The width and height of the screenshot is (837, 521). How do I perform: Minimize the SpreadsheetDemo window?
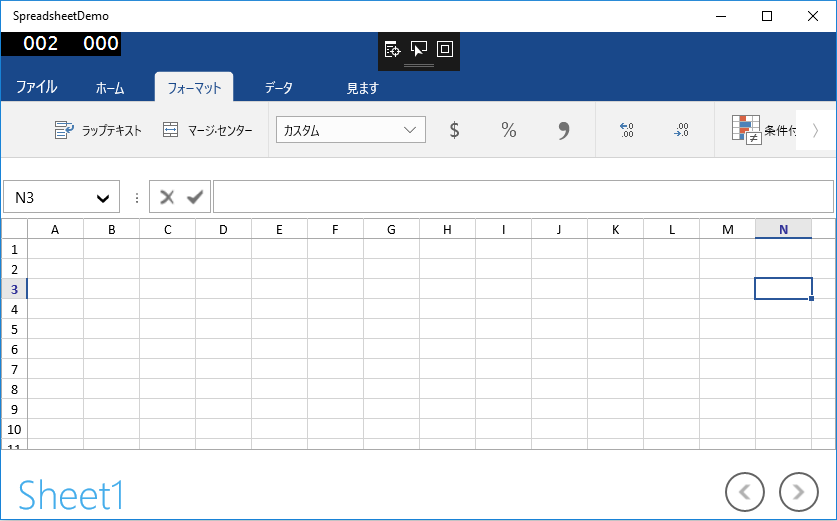[721, 16]
